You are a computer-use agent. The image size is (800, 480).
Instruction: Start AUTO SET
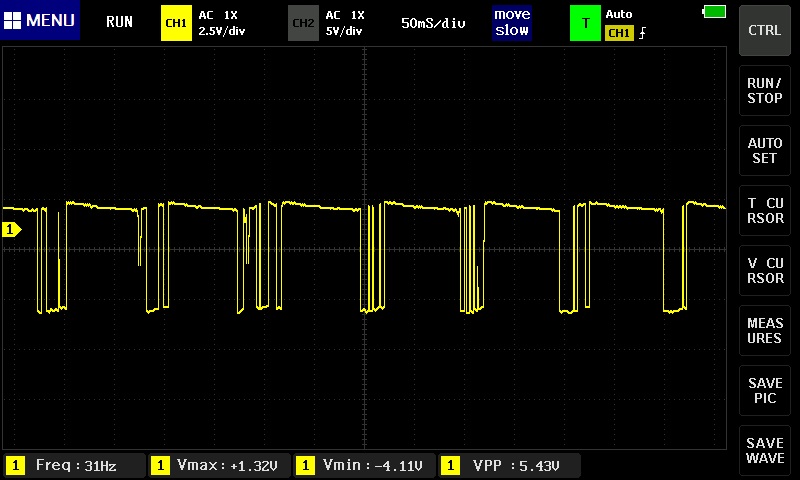(764, 150)
